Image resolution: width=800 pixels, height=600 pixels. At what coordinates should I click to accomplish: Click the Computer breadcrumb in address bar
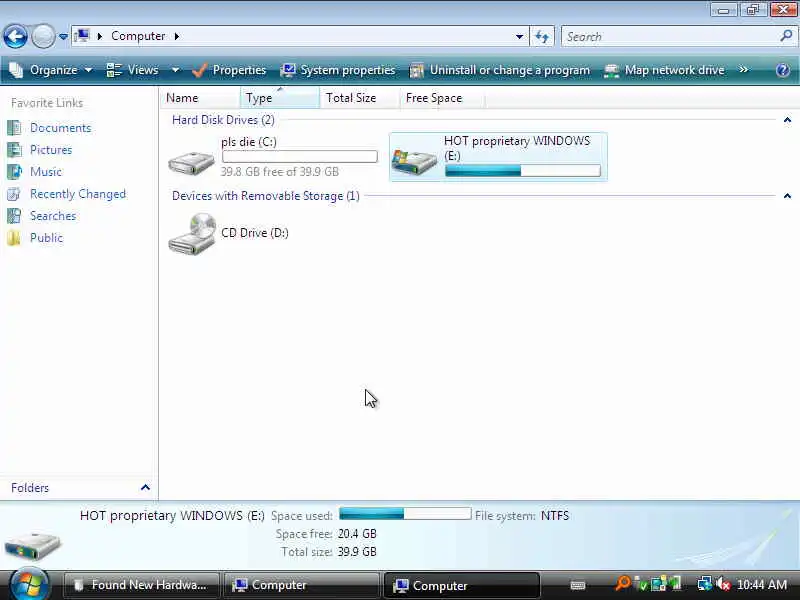pyautogui.click(x=138, y=36)
